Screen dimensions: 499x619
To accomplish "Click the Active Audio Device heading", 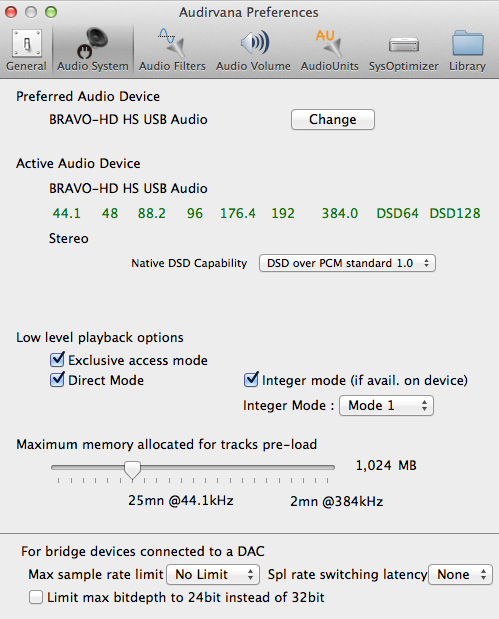I will tap(78, 163).
